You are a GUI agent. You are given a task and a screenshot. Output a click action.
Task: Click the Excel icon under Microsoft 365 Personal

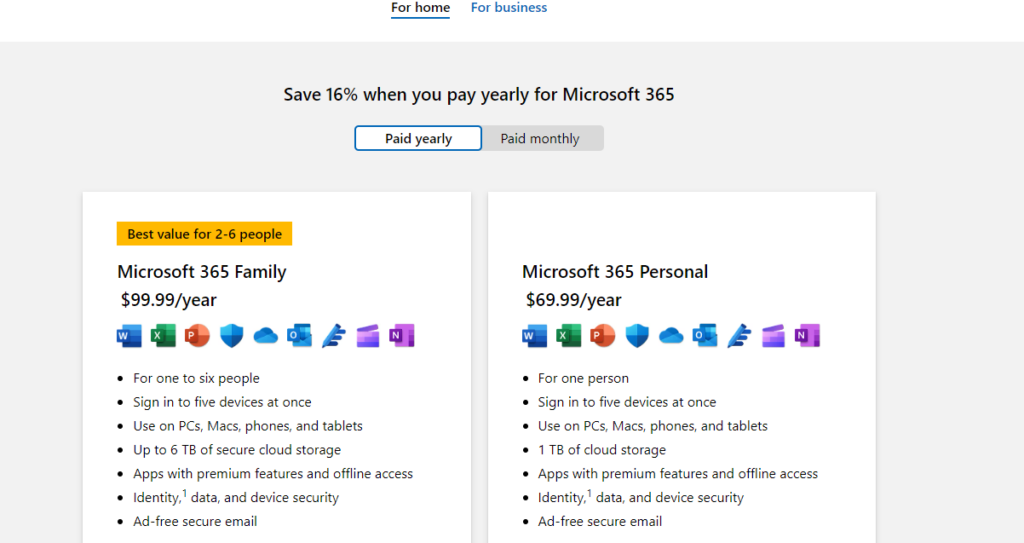pyautogui.click(x=568, y=336)
